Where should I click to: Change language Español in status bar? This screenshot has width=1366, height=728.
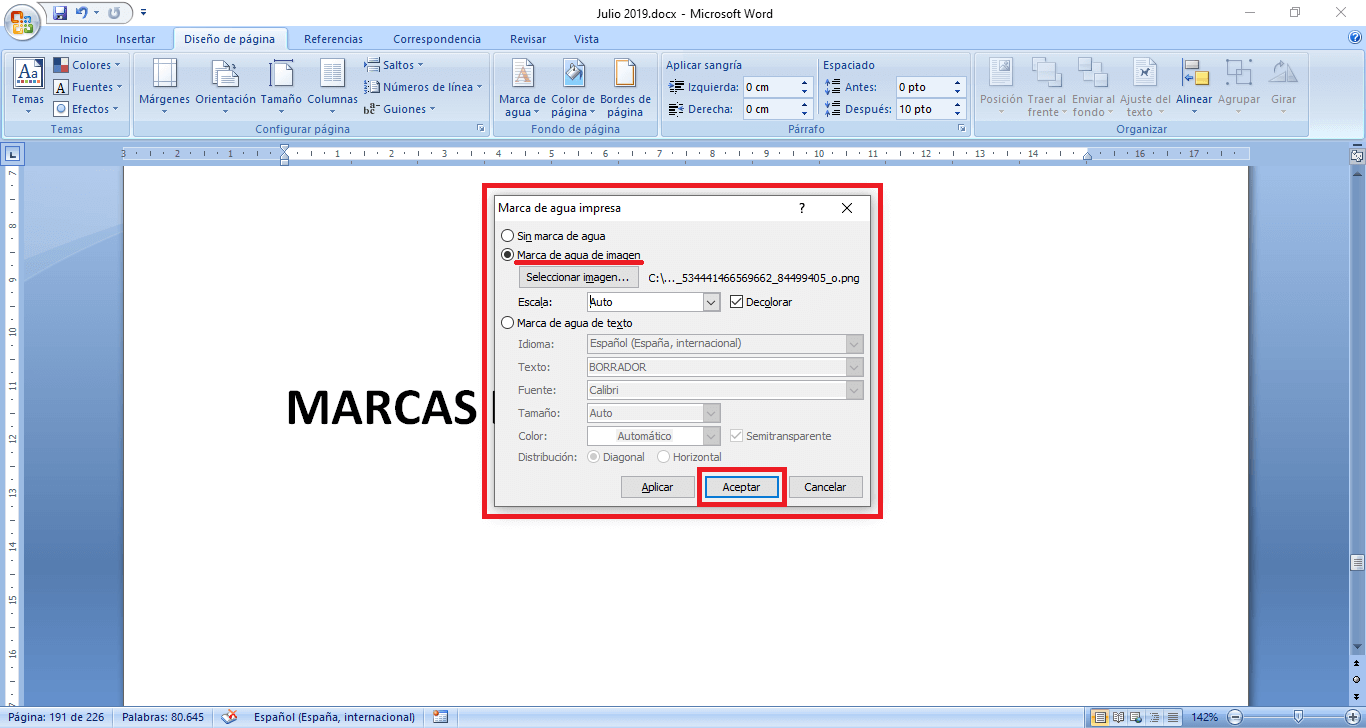(334, 717)
